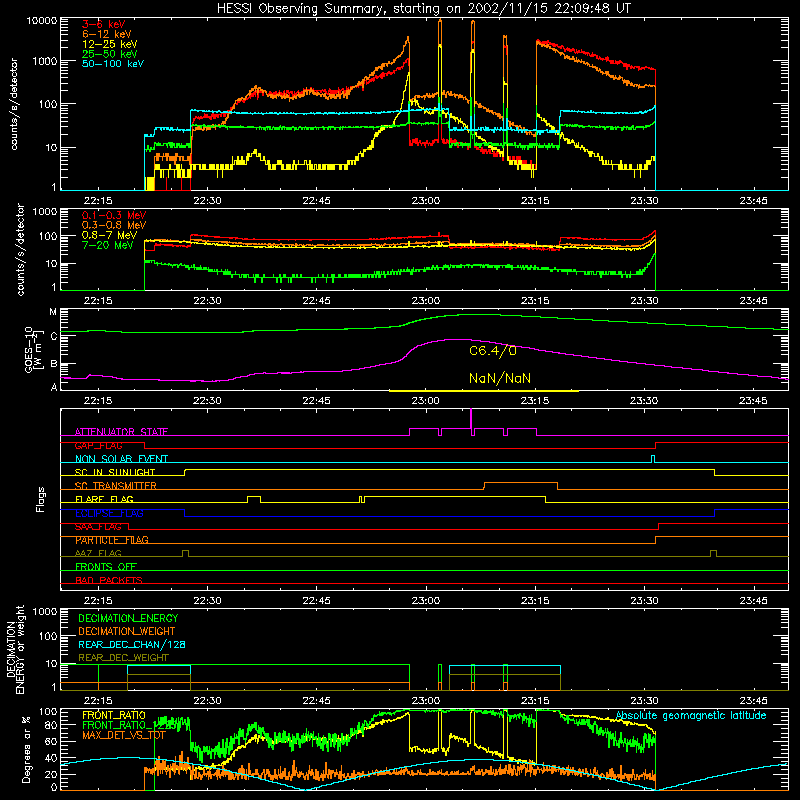800x800 pixels.
Task: Select the FRONTS_OFF flag label
Action: coord(106,566)
